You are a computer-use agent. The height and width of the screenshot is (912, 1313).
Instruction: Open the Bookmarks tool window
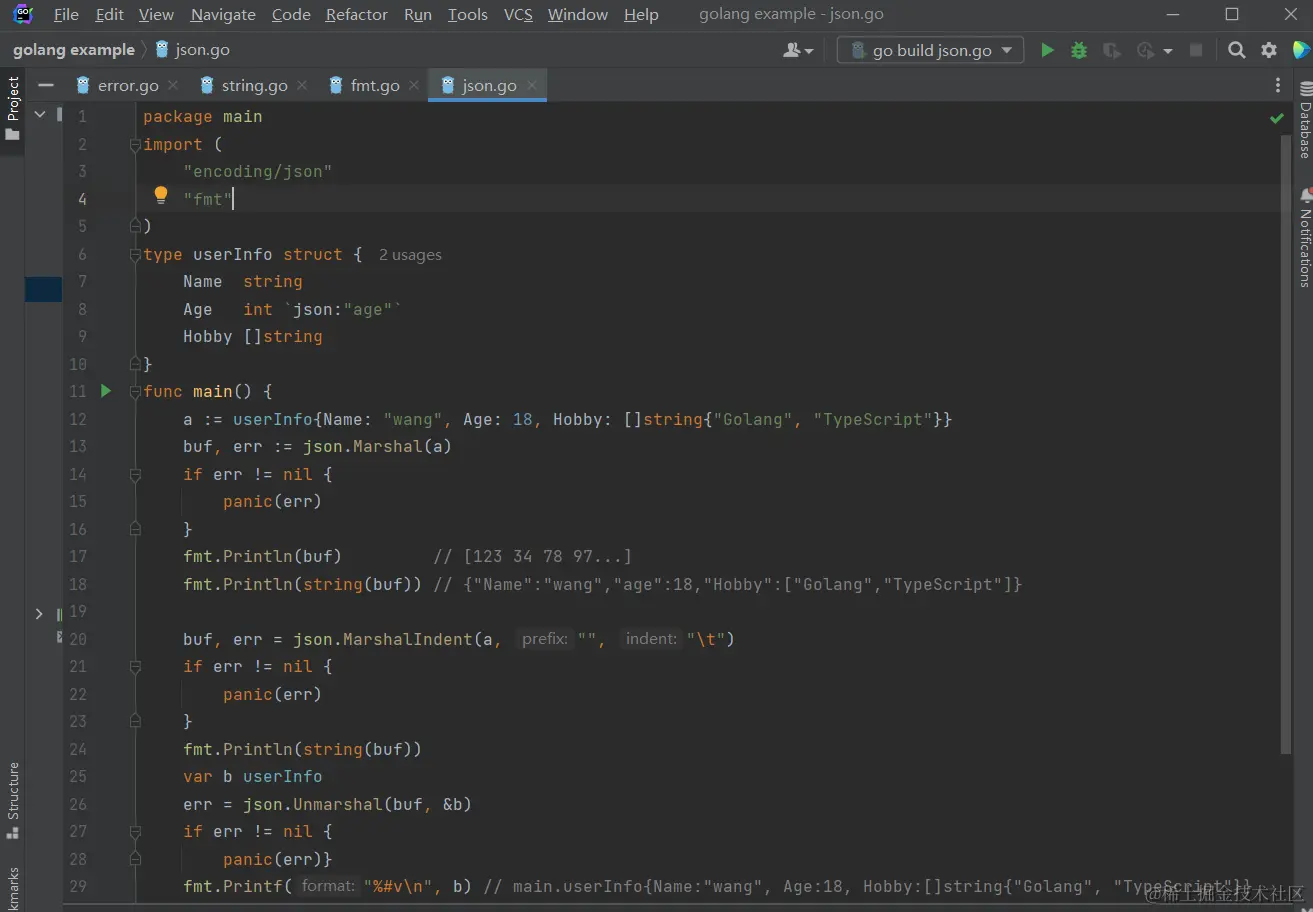tap(13, 888)
